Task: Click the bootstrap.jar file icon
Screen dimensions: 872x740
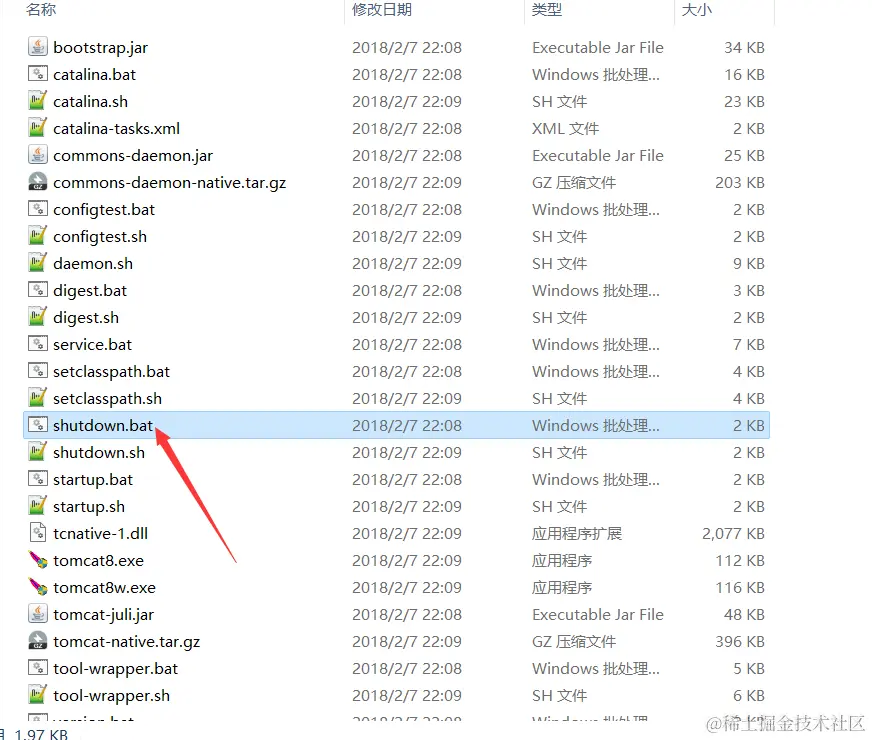Action: click(37, 47)
